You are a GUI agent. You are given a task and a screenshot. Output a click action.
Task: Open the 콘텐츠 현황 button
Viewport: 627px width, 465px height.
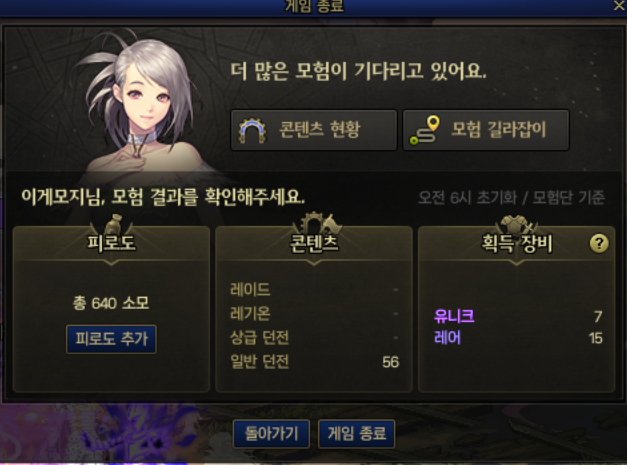[x=314, y=130]
